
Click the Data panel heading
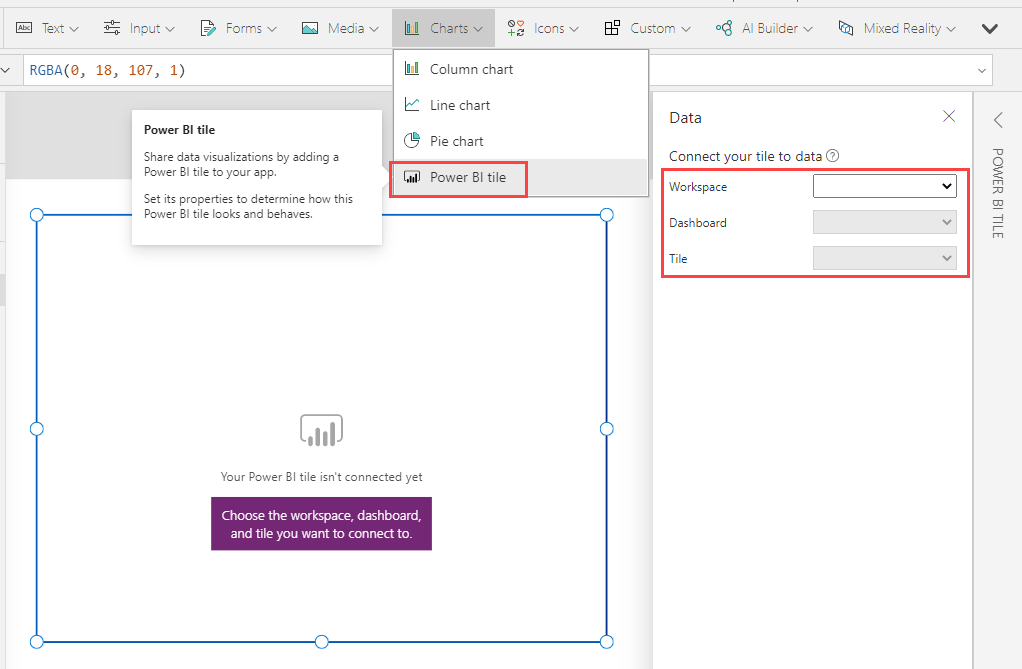[x=685, y=117]
